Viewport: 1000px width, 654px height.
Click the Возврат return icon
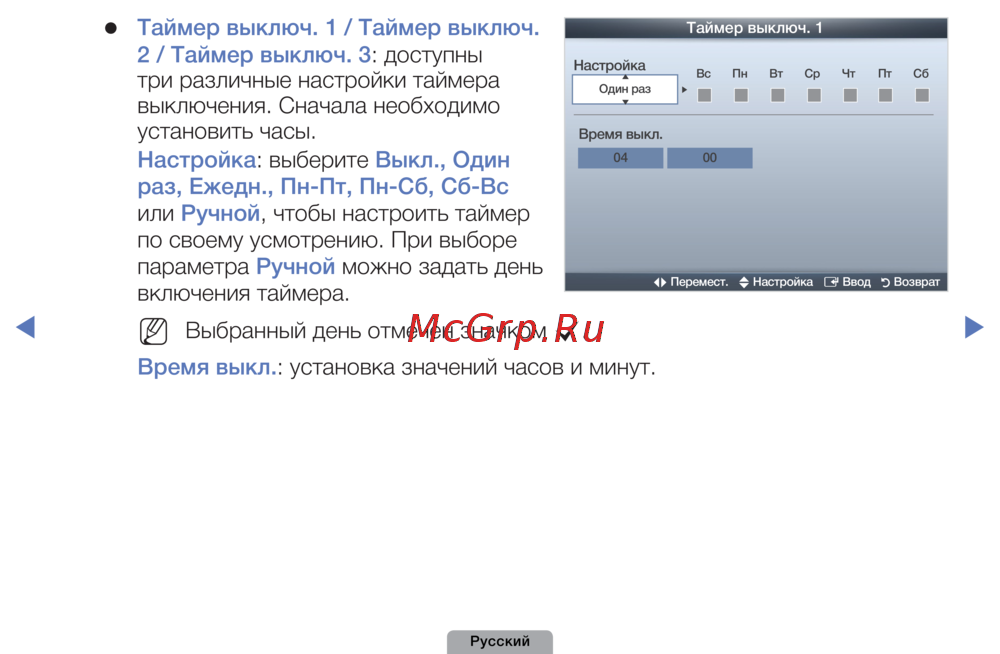(885, 283)
